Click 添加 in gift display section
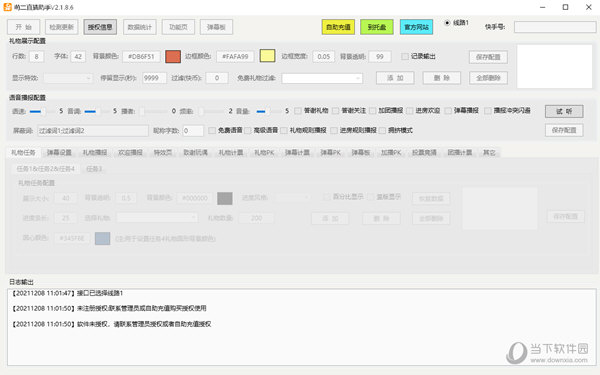This screenshot has height=375, width=600. pos(395,78)
